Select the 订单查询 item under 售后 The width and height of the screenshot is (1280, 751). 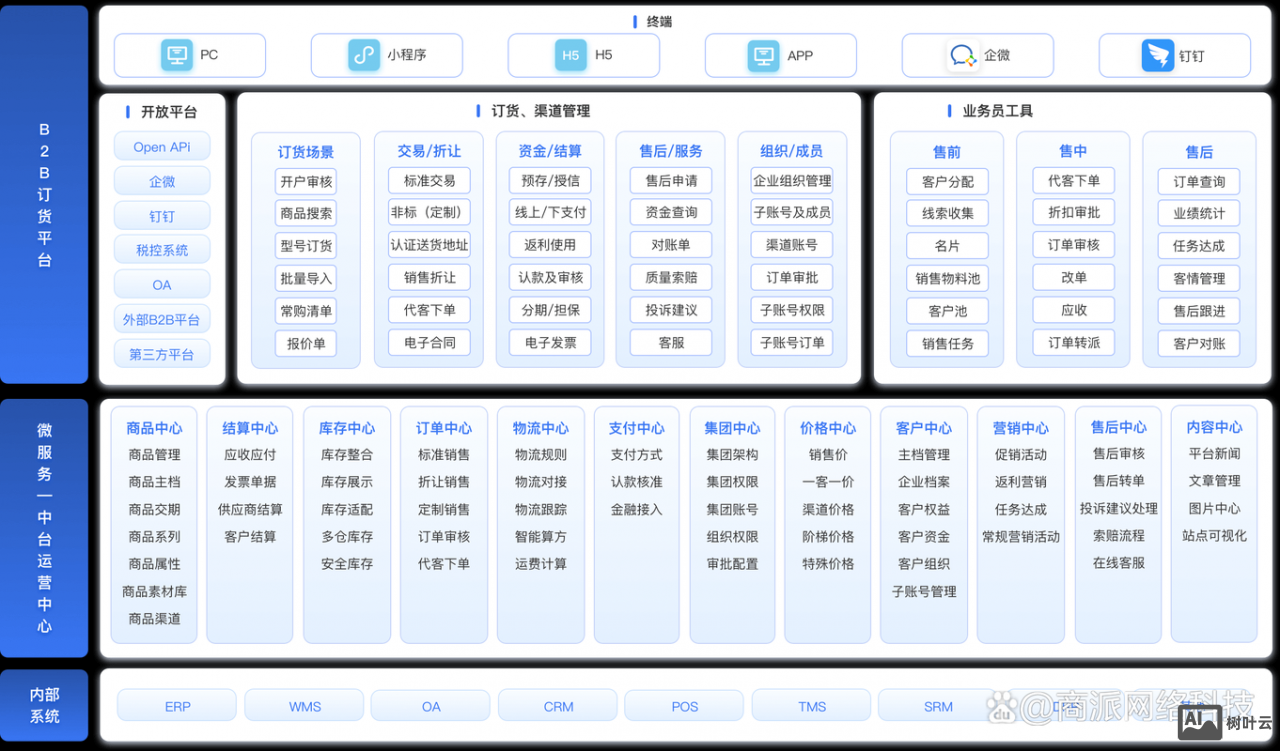(1198, 180)
